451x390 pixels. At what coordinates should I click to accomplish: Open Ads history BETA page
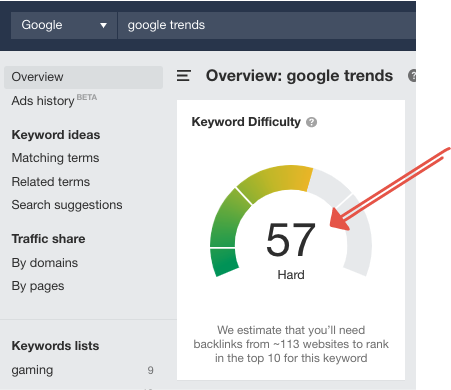point(54,100)
